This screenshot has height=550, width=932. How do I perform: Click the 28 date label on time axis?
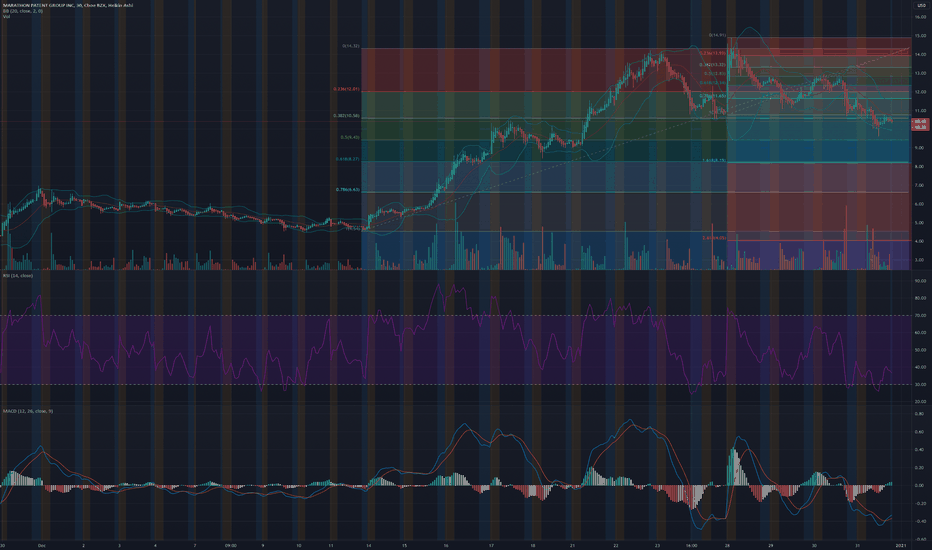point(727,545)
